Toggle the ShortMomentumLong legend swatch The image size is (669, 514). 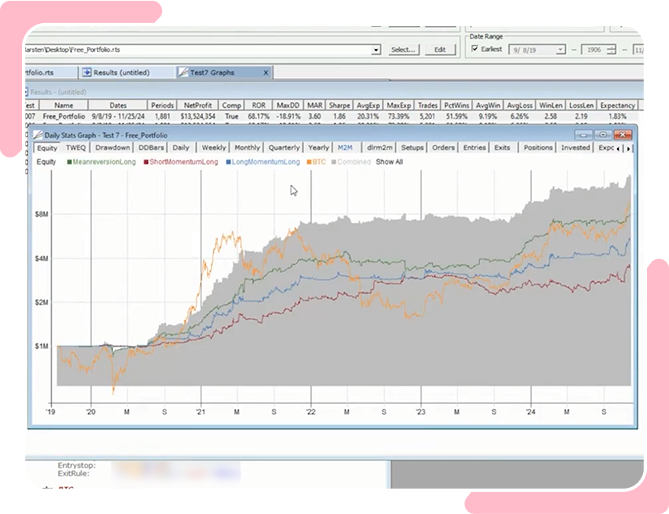point(146,162)
